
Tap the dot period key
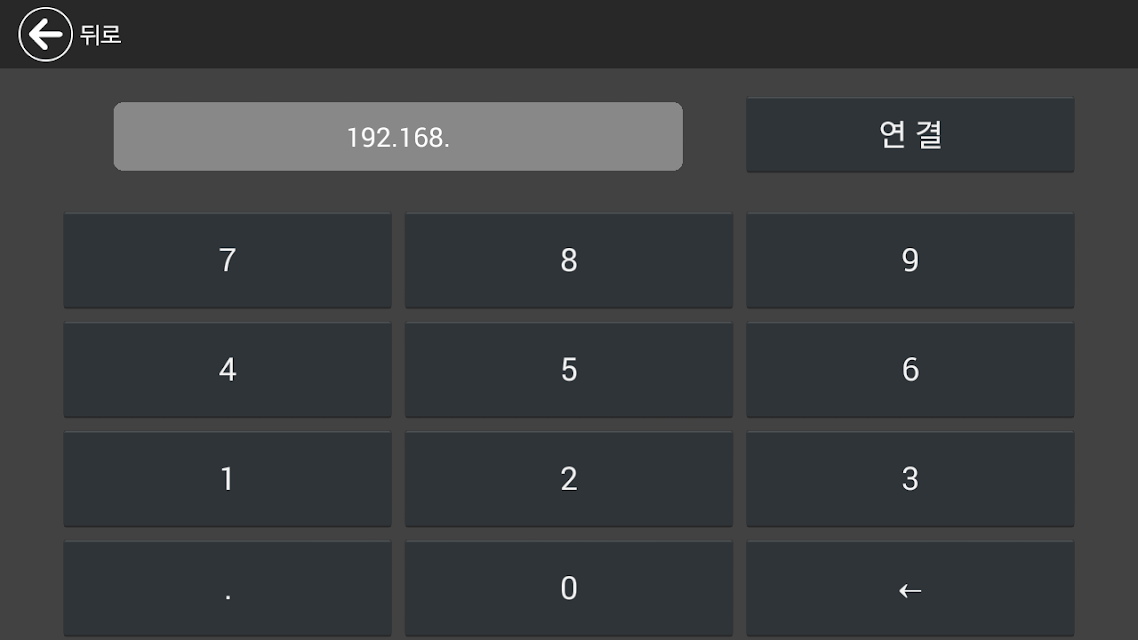click(227, 588)
